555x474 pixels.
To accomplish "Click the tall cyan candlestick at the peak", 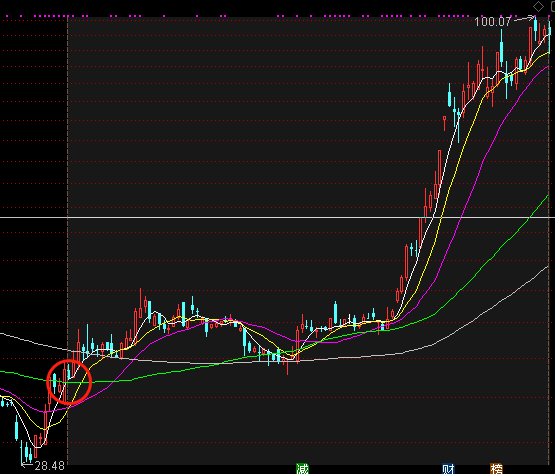I will pos(536,27).
